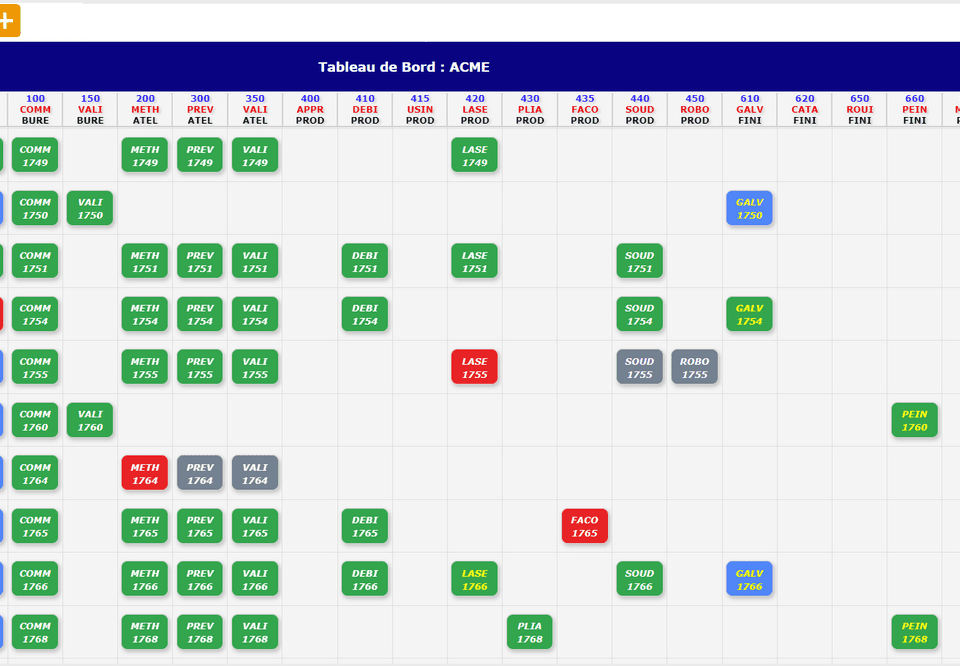Viewport: 960px width, 666px height.
Task: Click the 610 GALV FINI column header
Action: pos(750,110)
